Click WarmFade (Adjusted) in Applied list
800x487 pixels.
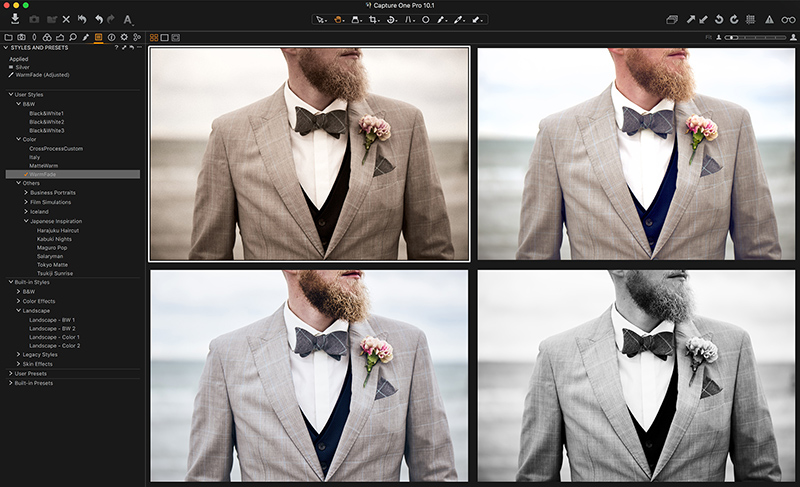(42, 74)
